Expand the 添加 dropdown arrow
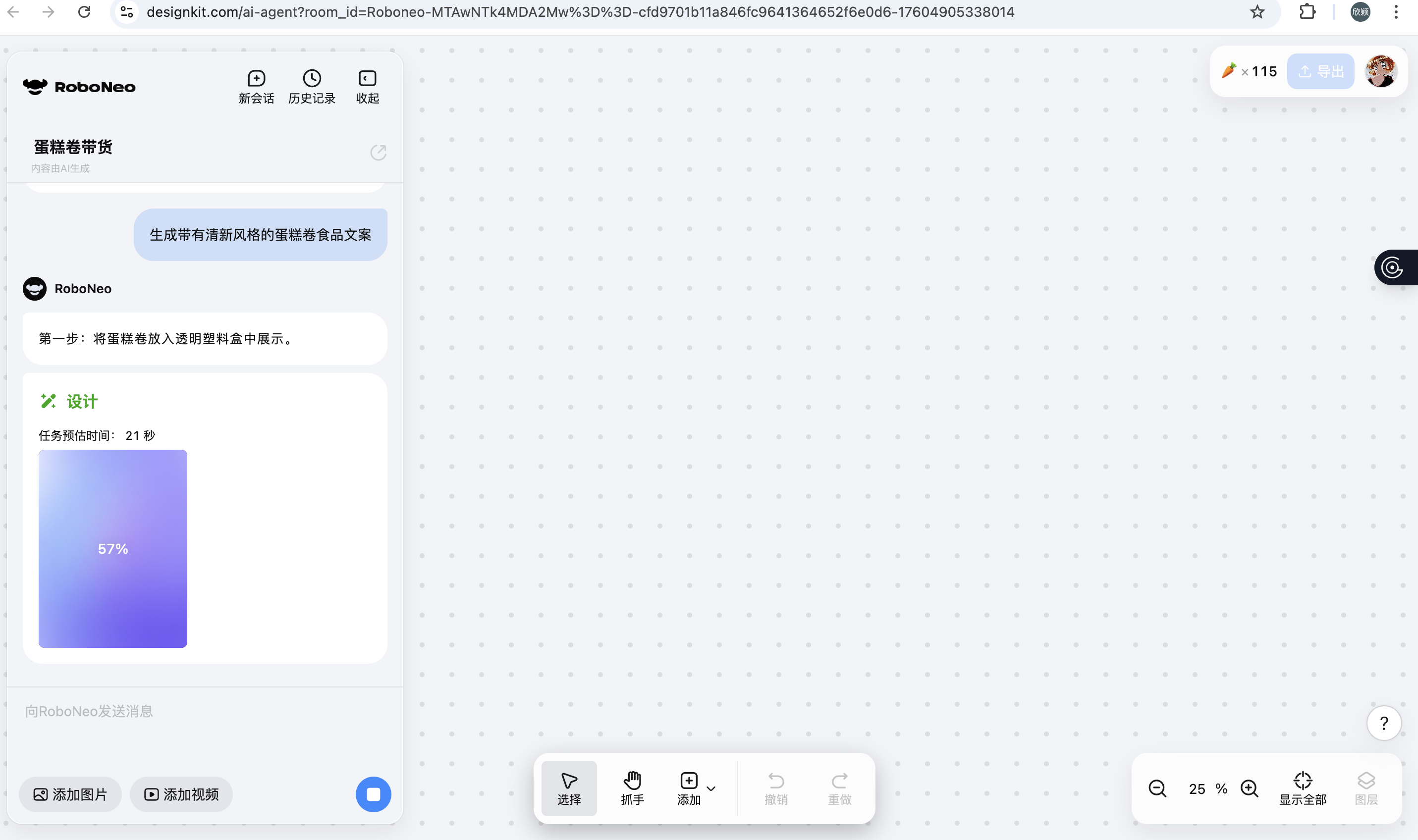The height and width of the screenshot is (840, 1418). (x=711, y=788)
